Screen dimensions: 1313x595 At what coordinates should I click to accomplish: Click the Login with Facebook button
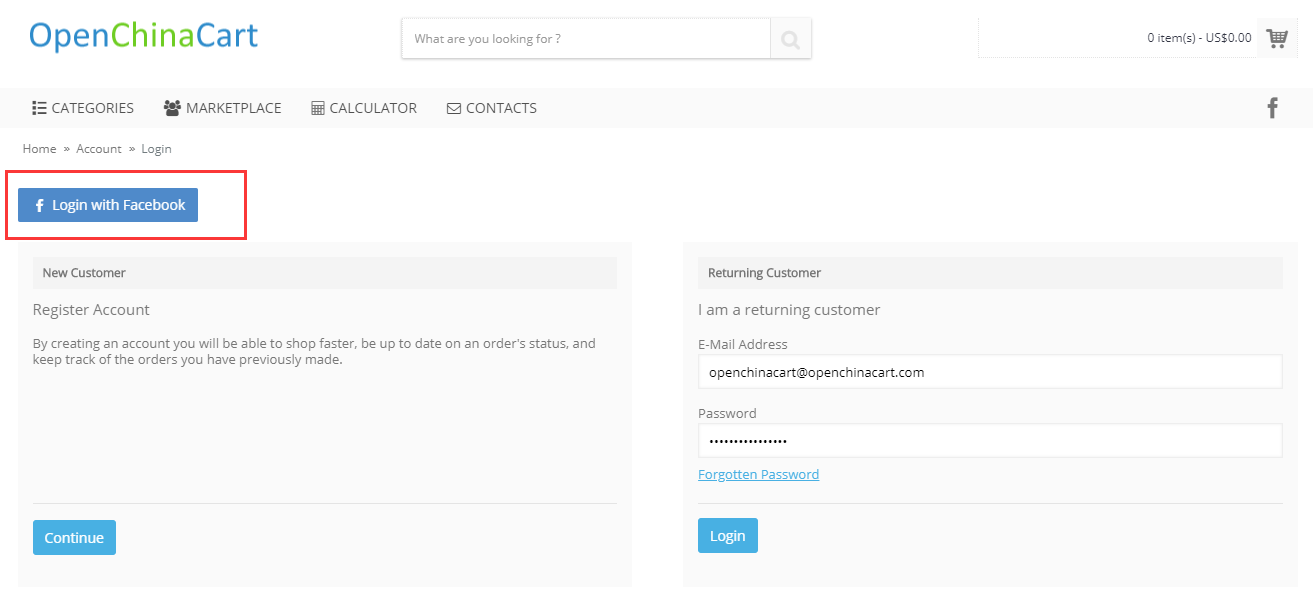pos(108,205)
